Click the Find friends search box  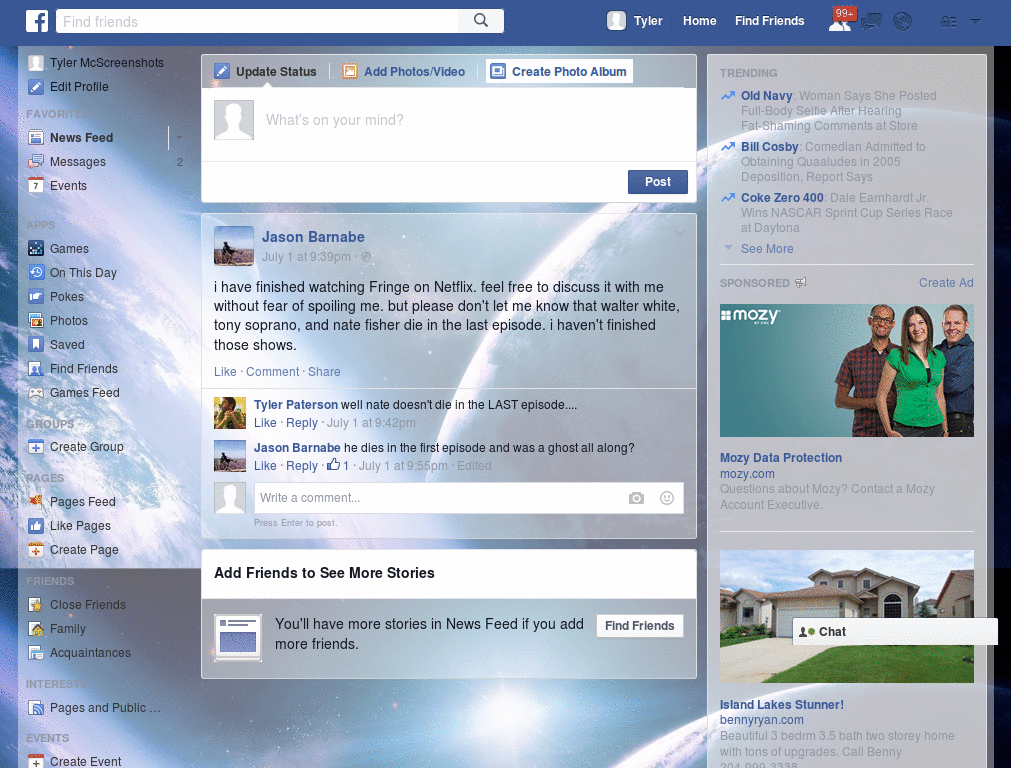pos(257,22)
